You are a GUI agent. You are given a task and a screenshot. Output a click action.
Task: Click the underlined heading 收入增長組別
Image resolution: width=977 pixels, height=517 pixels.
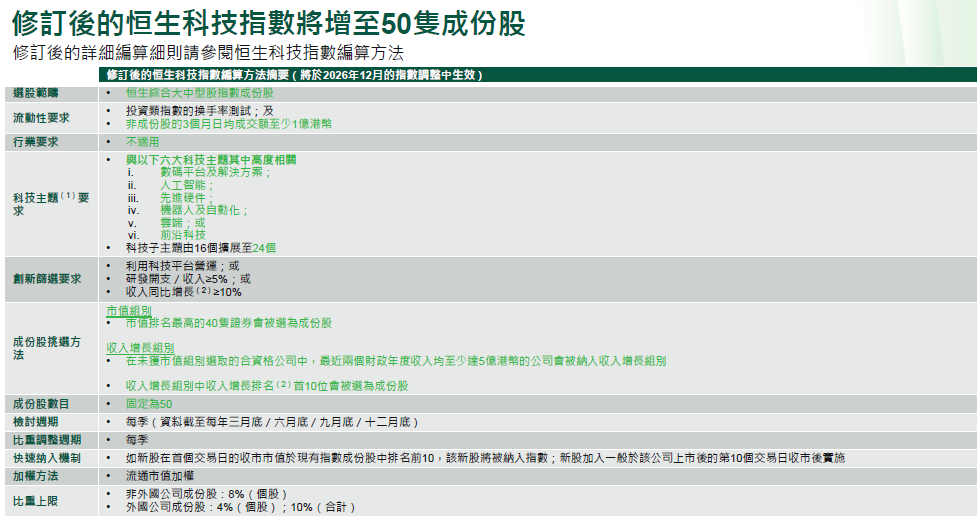140,348
